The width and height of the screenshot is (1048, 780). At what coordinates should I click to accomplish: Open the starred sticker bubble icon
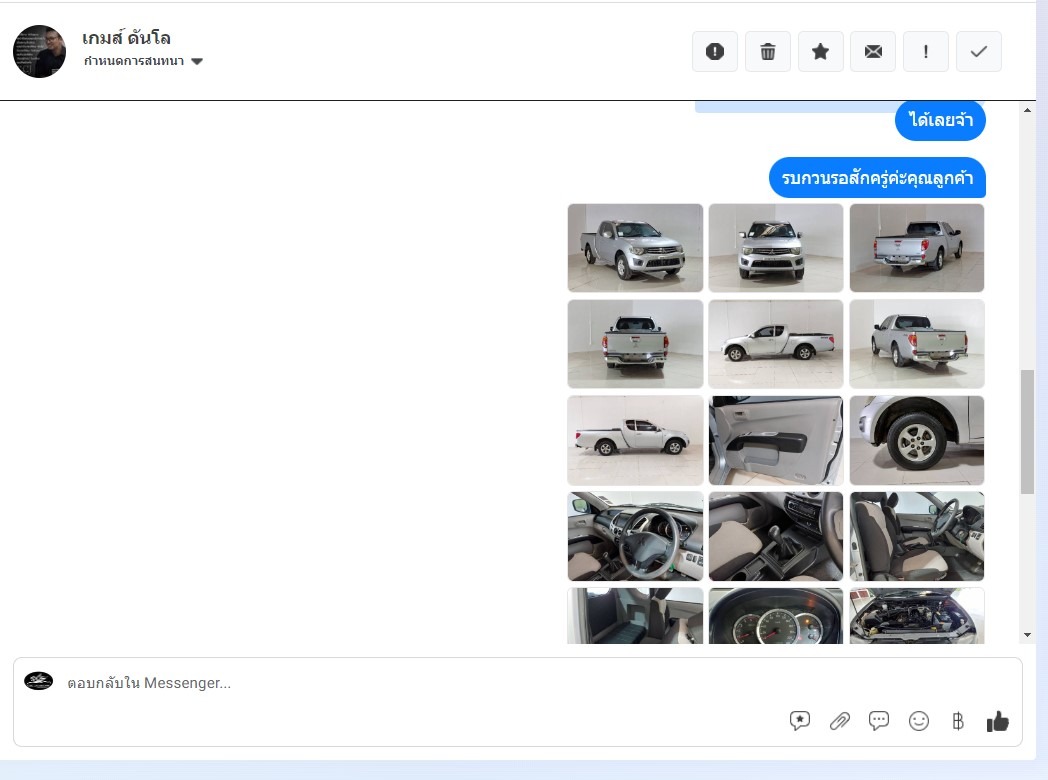(x=800, y=721)
